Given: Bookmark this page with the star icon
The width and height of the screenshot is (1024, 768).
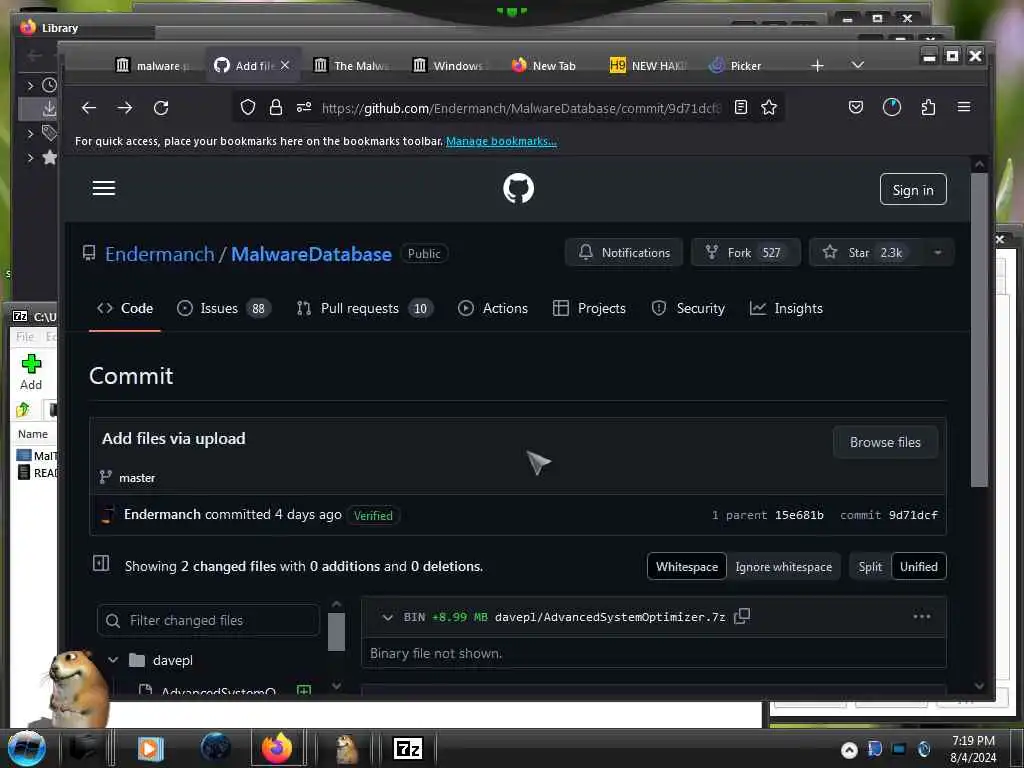Looking at the screenshot, I should coord(769,107).
